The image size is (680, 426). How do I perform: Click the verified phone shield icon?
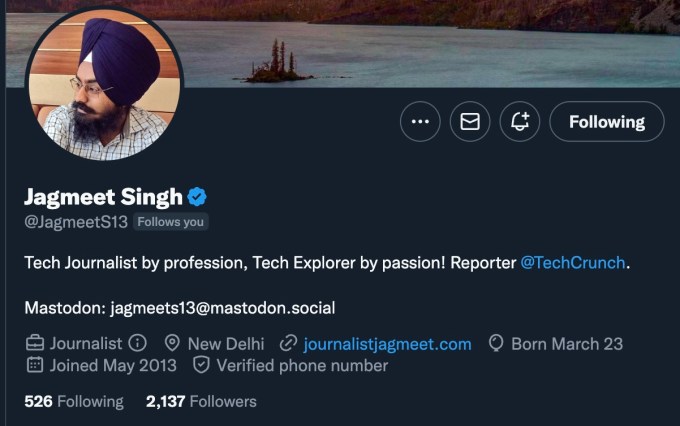201,365
